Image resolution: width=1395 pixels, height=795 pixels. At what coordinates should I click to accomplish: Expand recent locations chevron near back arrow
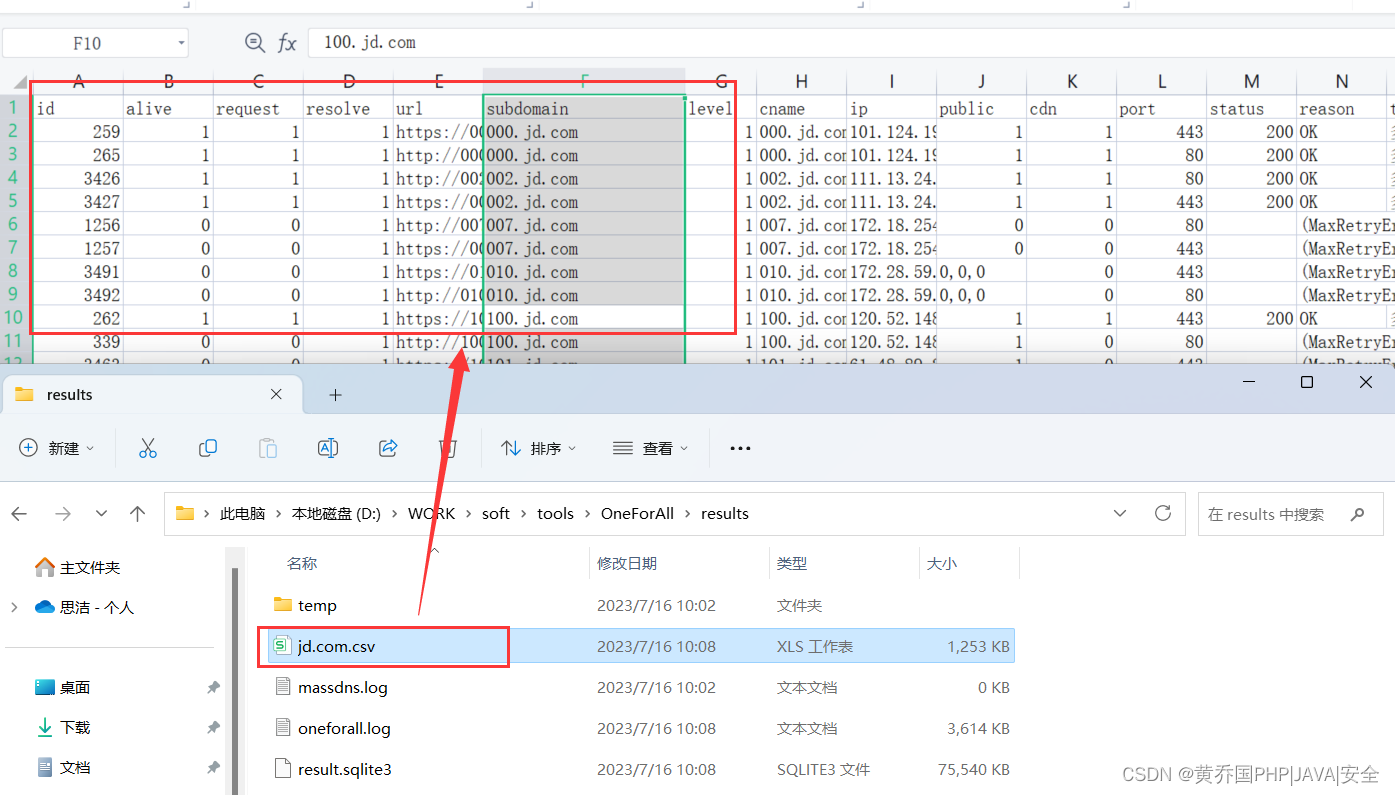pos(101,513)
